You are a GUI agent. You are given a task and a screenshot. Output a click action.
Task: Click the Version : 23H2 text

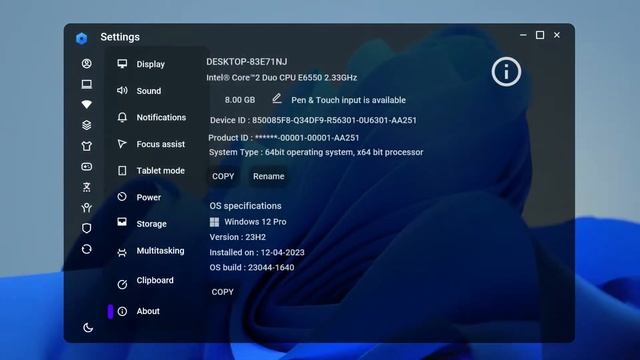tap(238, 237)
